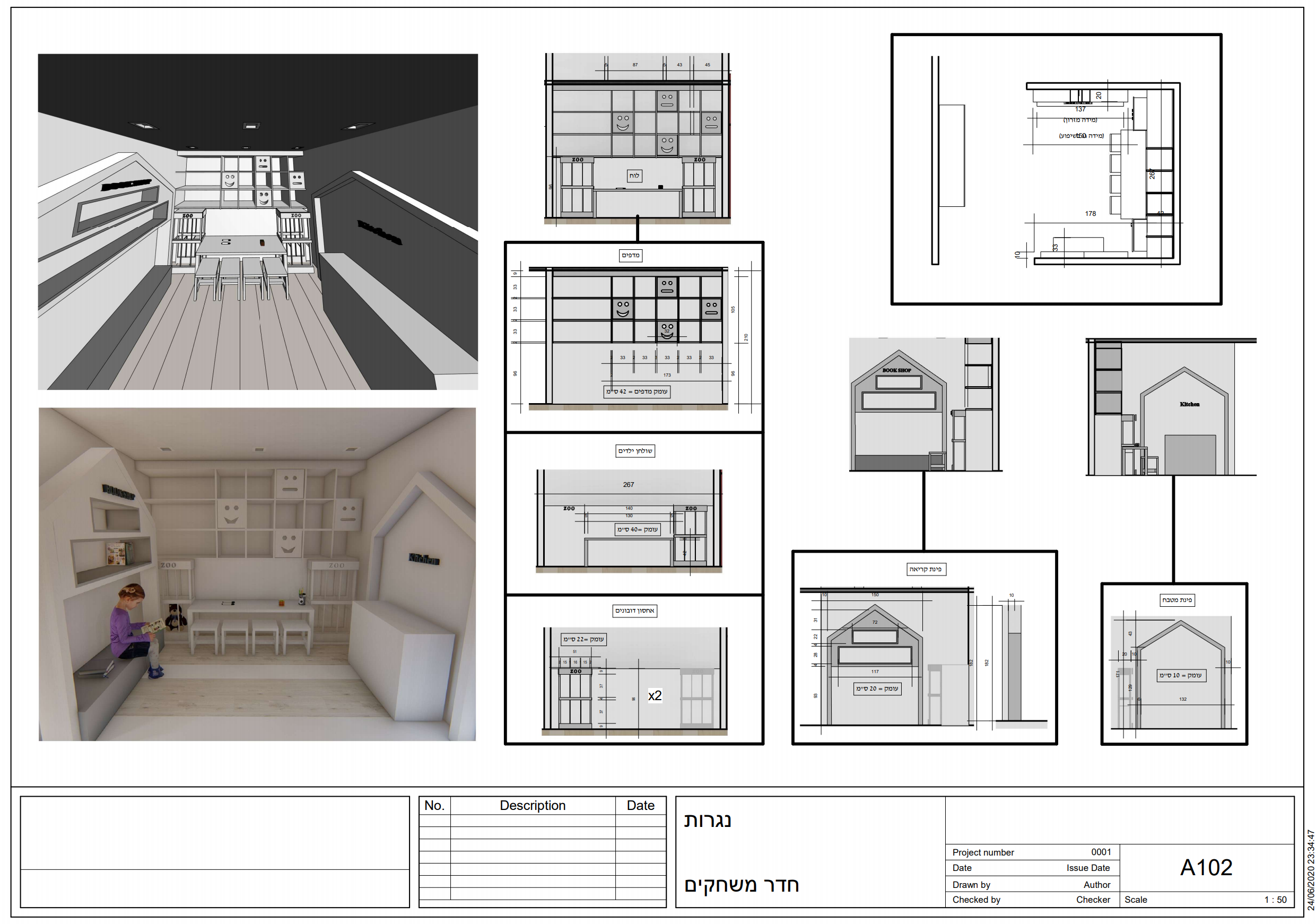This screenshot has height=924, width=1316.
Task: Click the שולחן ילדים view title label
Action: 635,451
